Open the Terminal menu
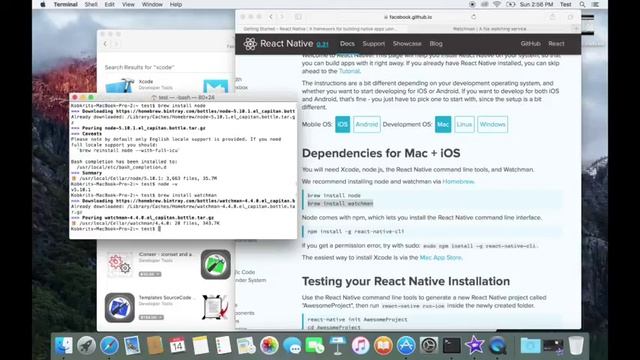The image size is (640, 360). pyautogui.click(x=65, y=4)
